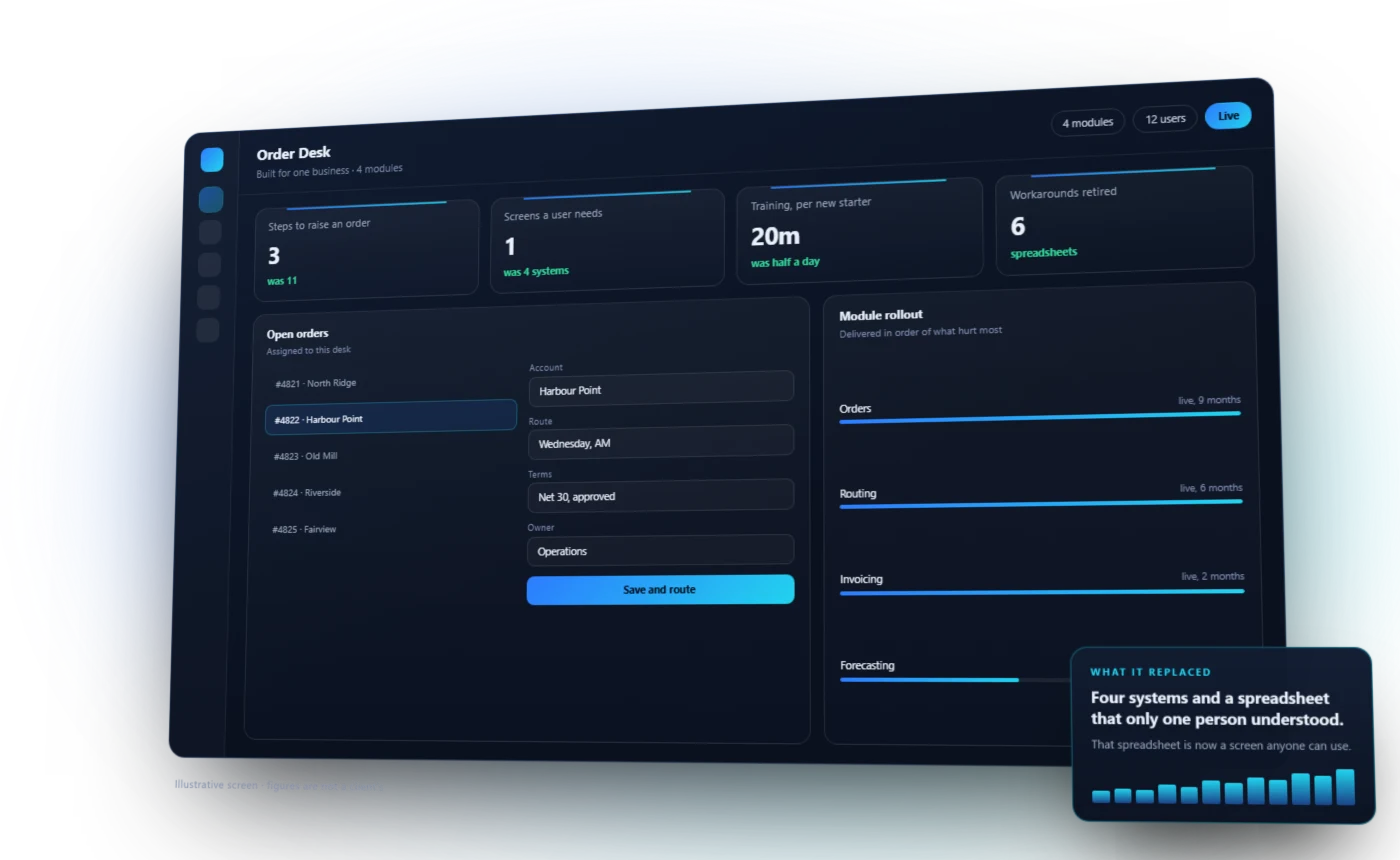This screenshot has height=860, width=1400.
Task: Click the 'Assigned to this desk' caption
Action: coord(308,351)
